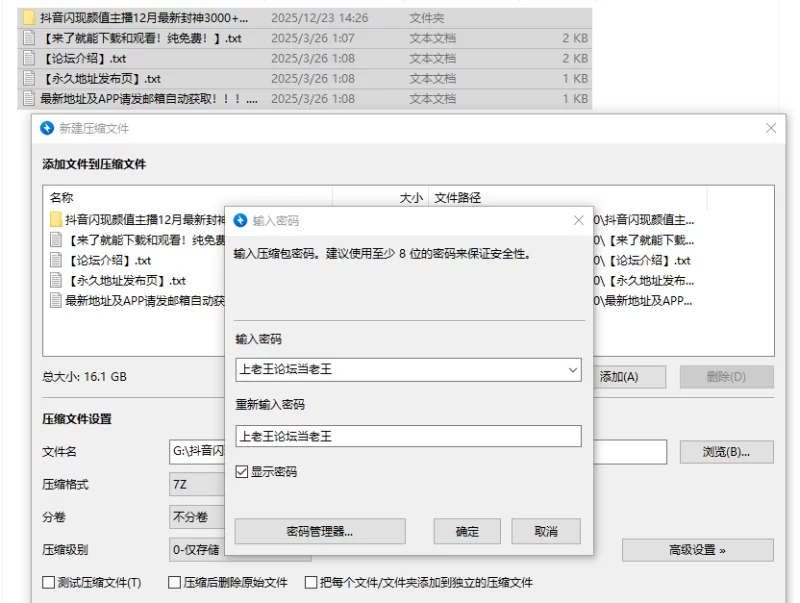Click the date 2025/12/23 14:26 in explorer
This screenshot has height=603, width=800.
[x=319, y=18]
